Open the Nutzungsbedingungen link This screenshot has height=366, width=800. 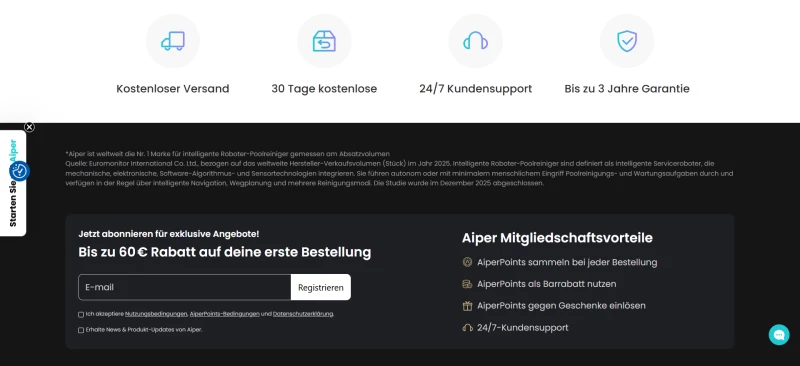coord(157,314)
